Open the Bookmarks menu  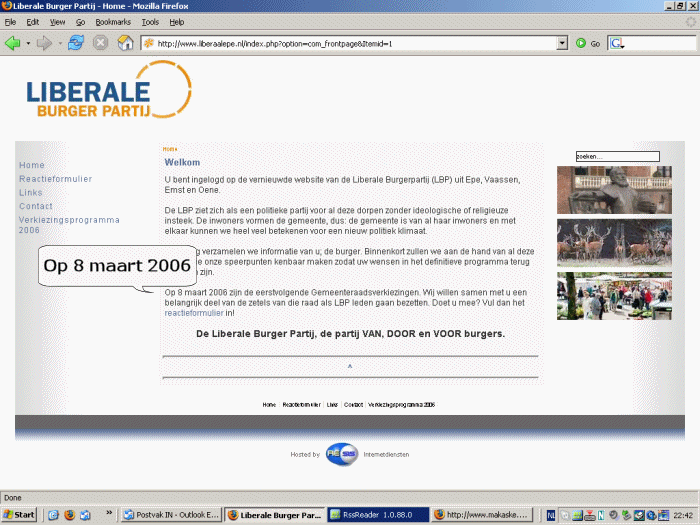coord(112,21)
